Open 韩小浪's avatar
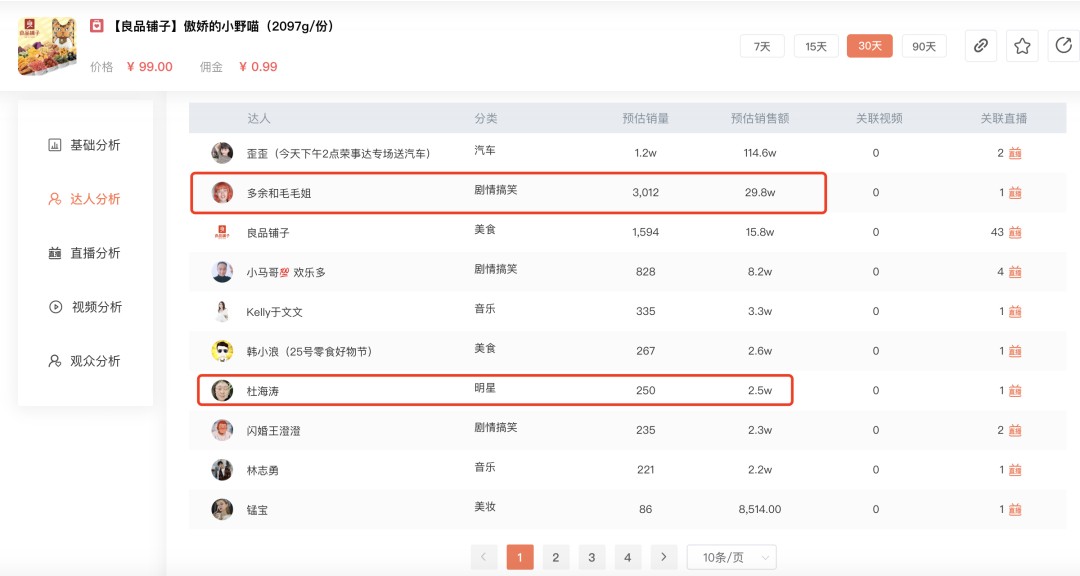Image resolution: width=1080 pixels, height=576 pixels. (x=222, y=351)
